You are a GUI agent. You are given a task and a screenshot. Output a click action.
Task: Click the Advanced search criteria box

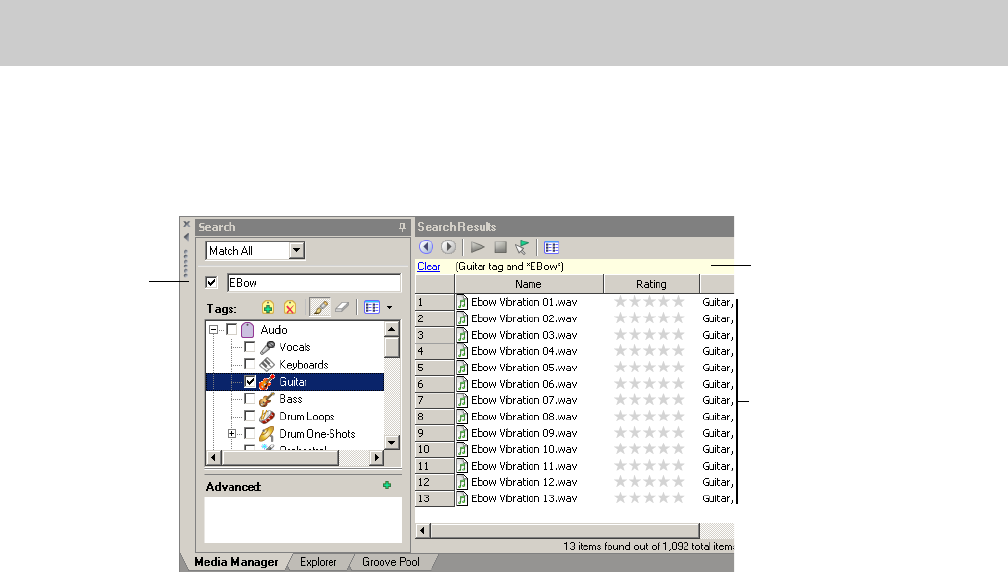pyautogui.click(x=303, y=520)
